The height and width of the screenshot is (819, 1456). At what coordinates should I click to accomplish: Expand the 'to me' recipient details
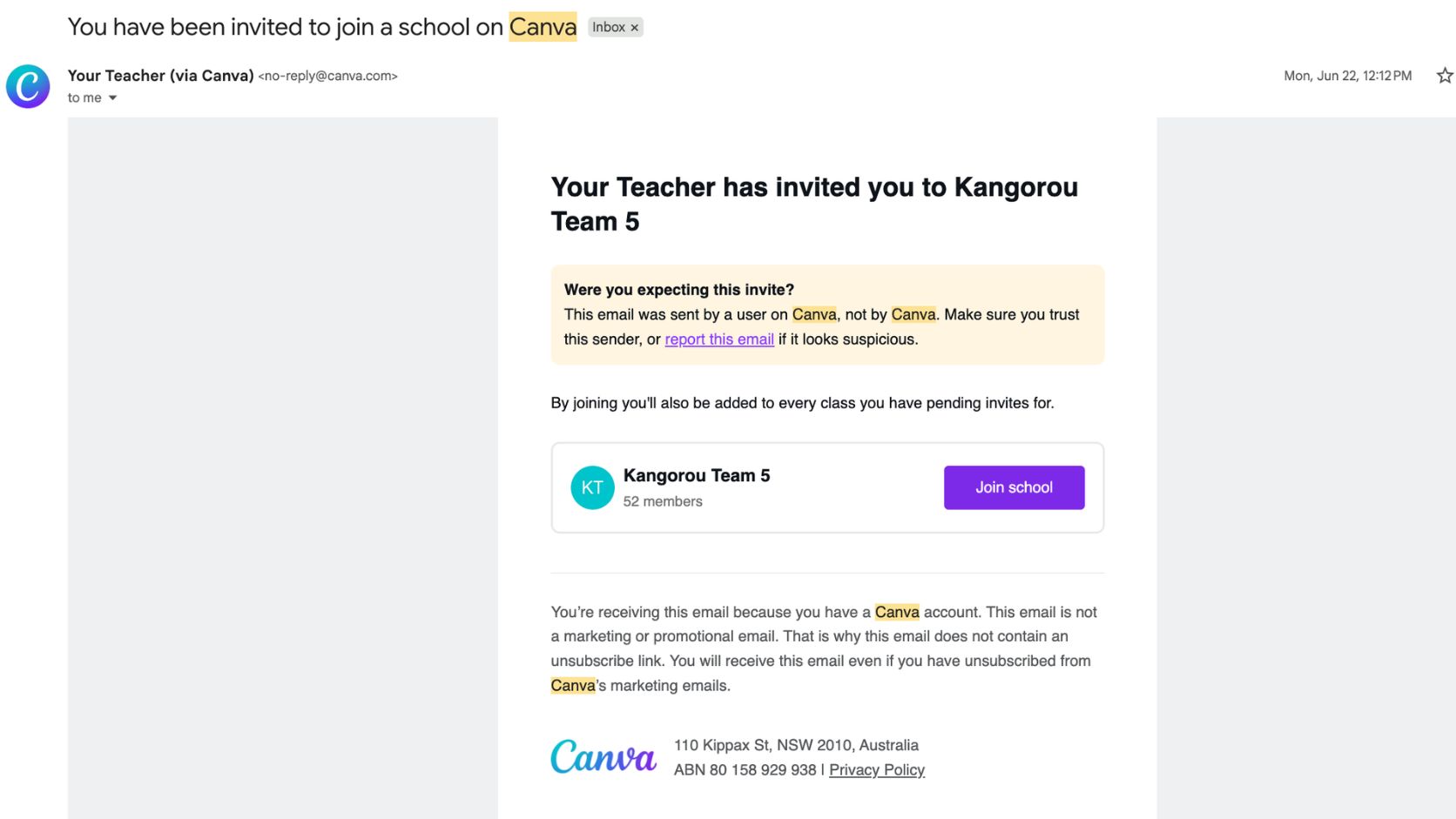click(112, 98)
